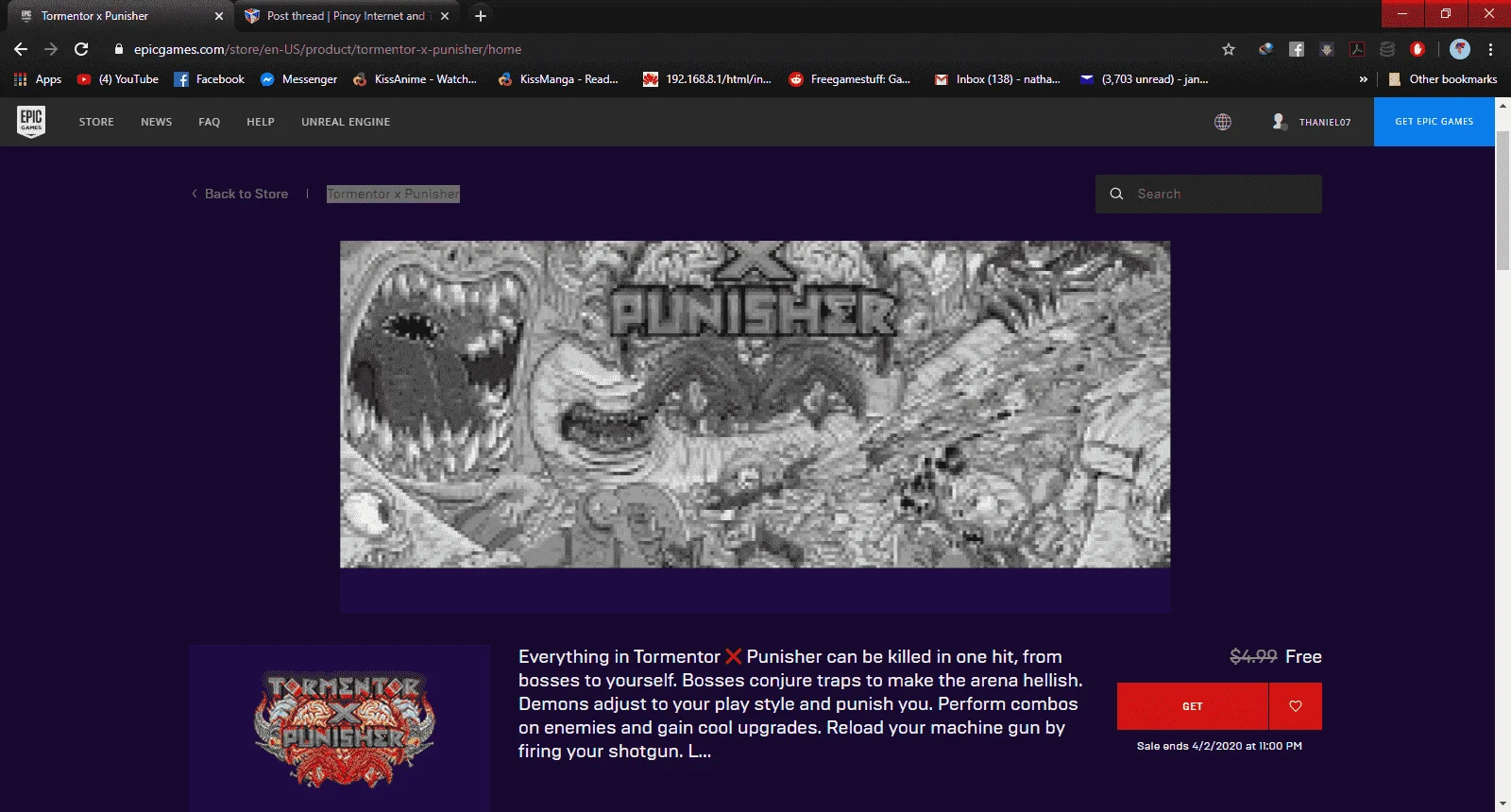Screen dimensions: 1511x812
Task: Click the Epic Games logo
Action: [31, 122]
